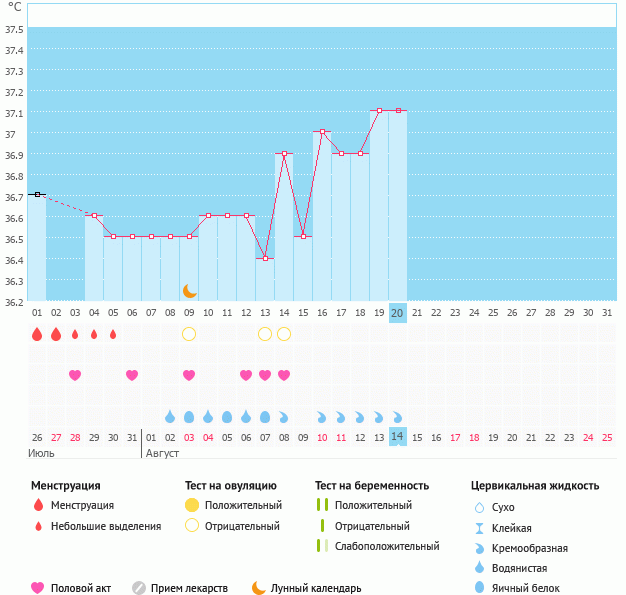Select highlighted day 20 on the cycle axis
The width and height of the screenshot is (626, 595).
pos(397,313)
